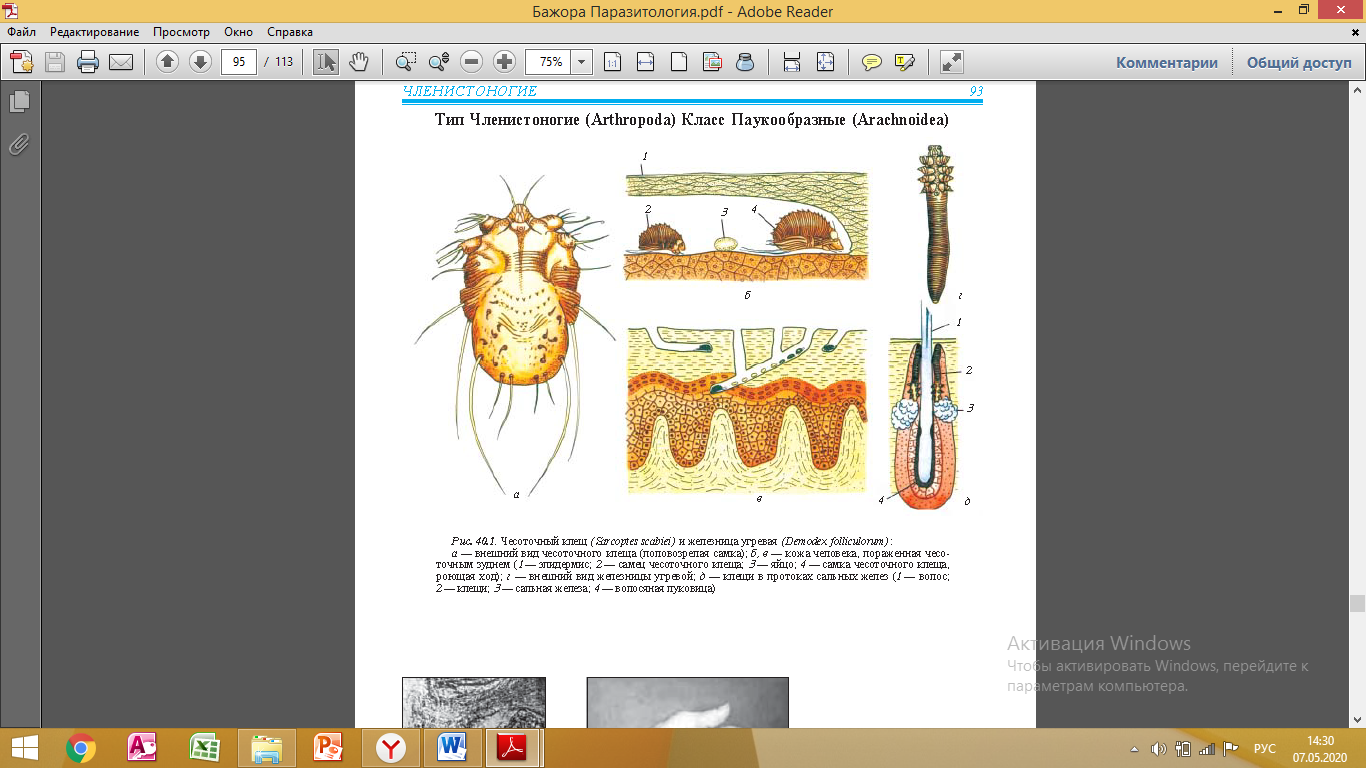This screenshot has height=768, width=1366.
Task: Open the Файл menu
Action: coord(22,32)
